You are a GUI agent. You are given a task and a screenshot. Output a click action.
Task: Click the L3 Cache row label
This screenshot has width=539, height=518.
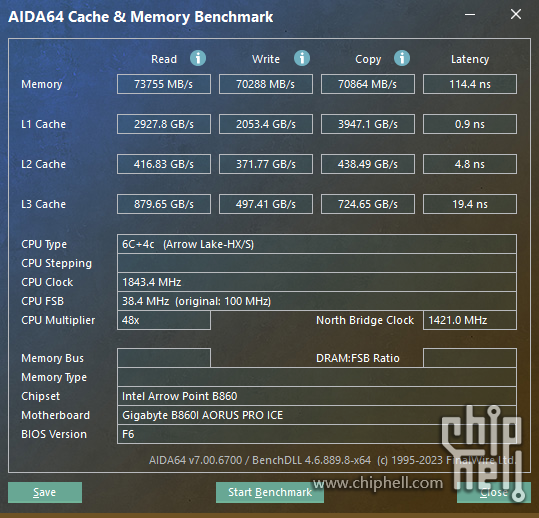point(43,204)
